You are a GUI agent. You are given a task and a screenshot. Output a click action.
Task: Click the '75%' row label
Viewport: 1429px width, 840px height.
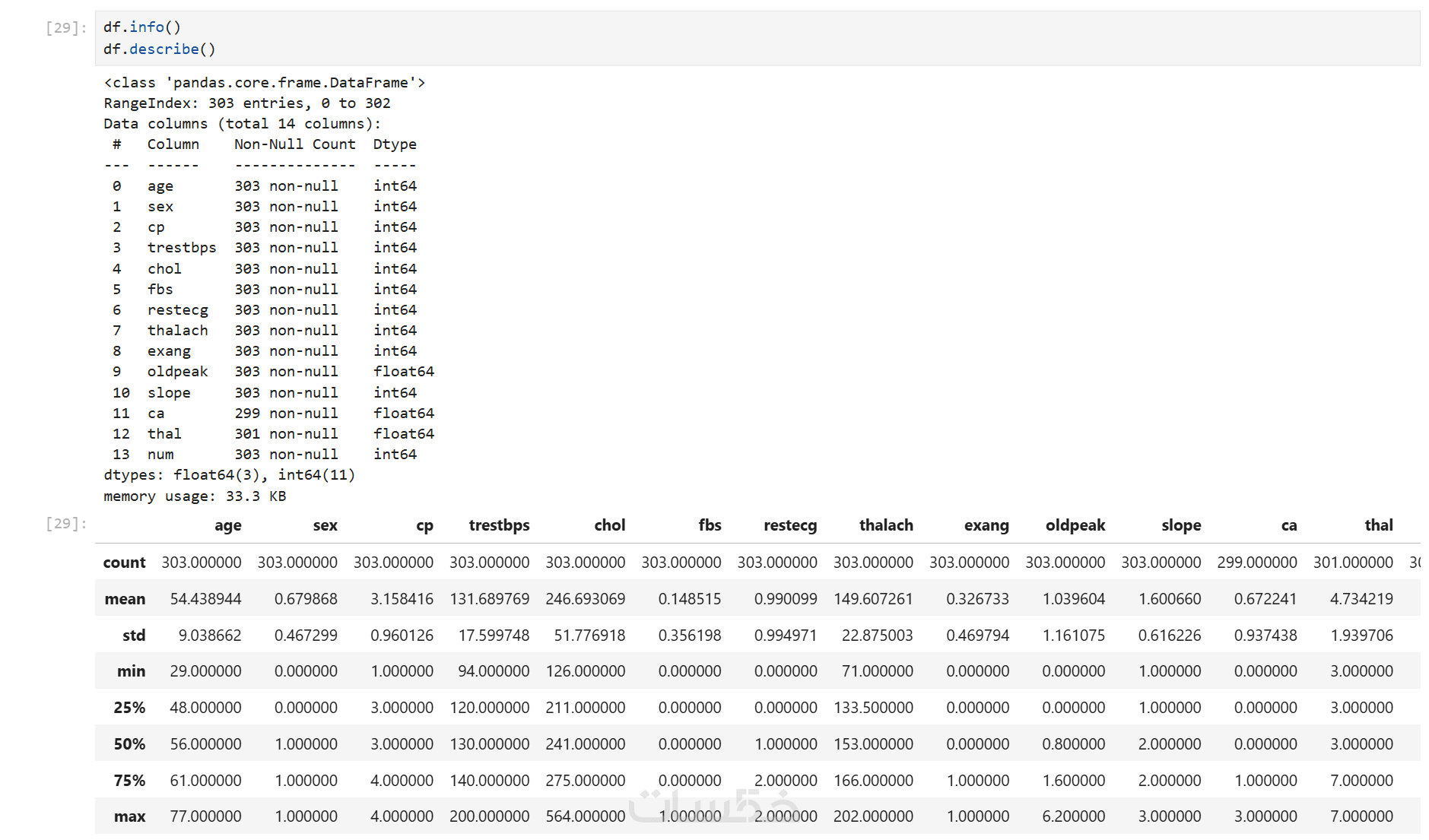point(129,781)
